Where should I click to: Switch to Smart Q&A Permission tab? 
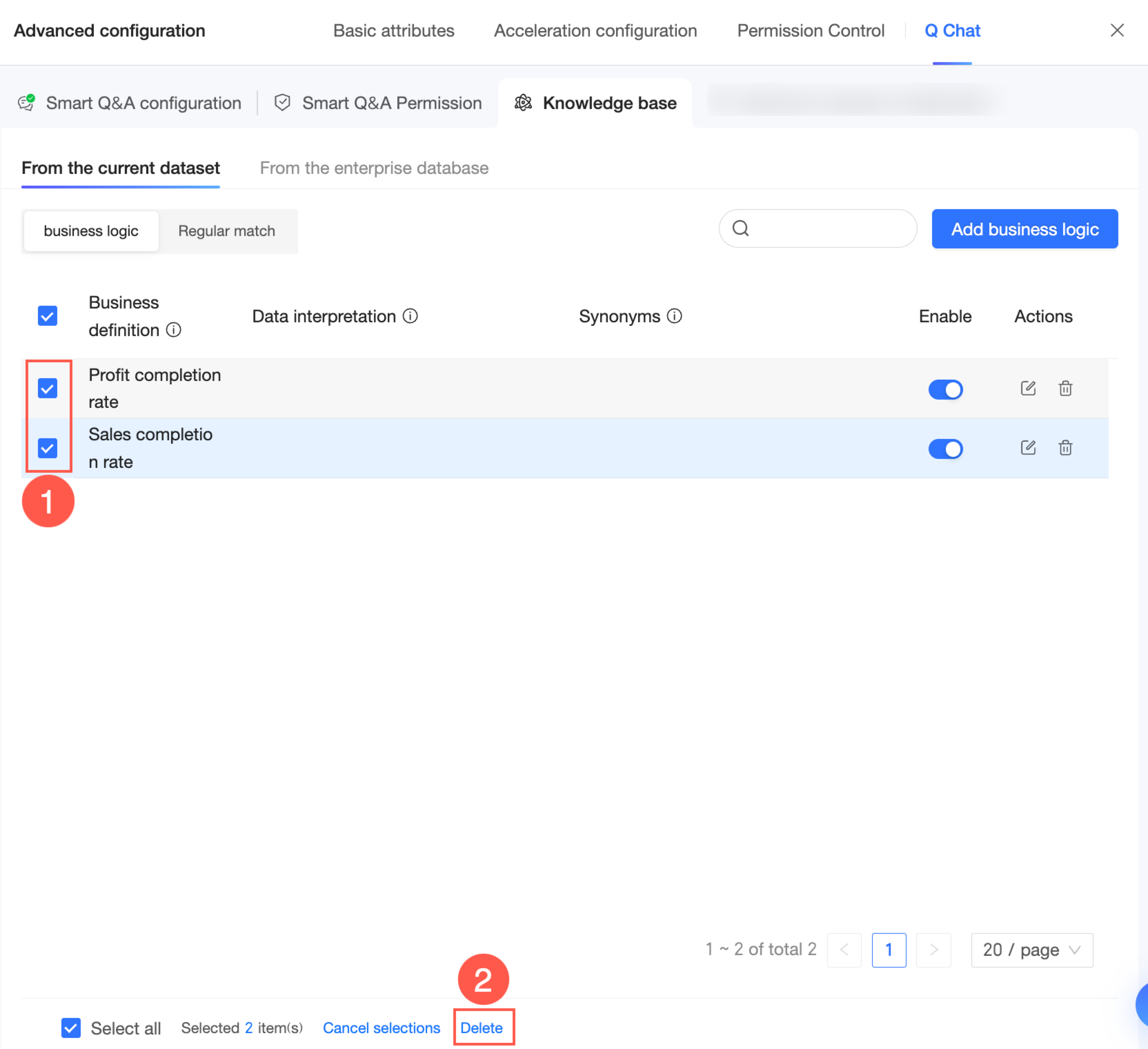(391, 103)
